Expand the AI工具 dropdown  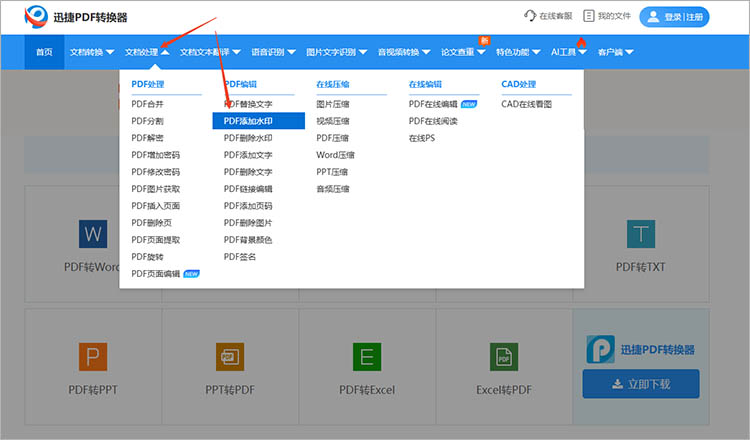[x=569, y=52]
